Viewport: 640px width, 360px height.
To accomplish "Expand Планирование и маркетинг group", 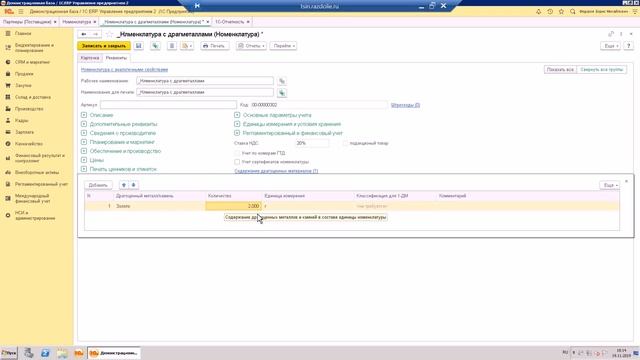I will point(84,142).
